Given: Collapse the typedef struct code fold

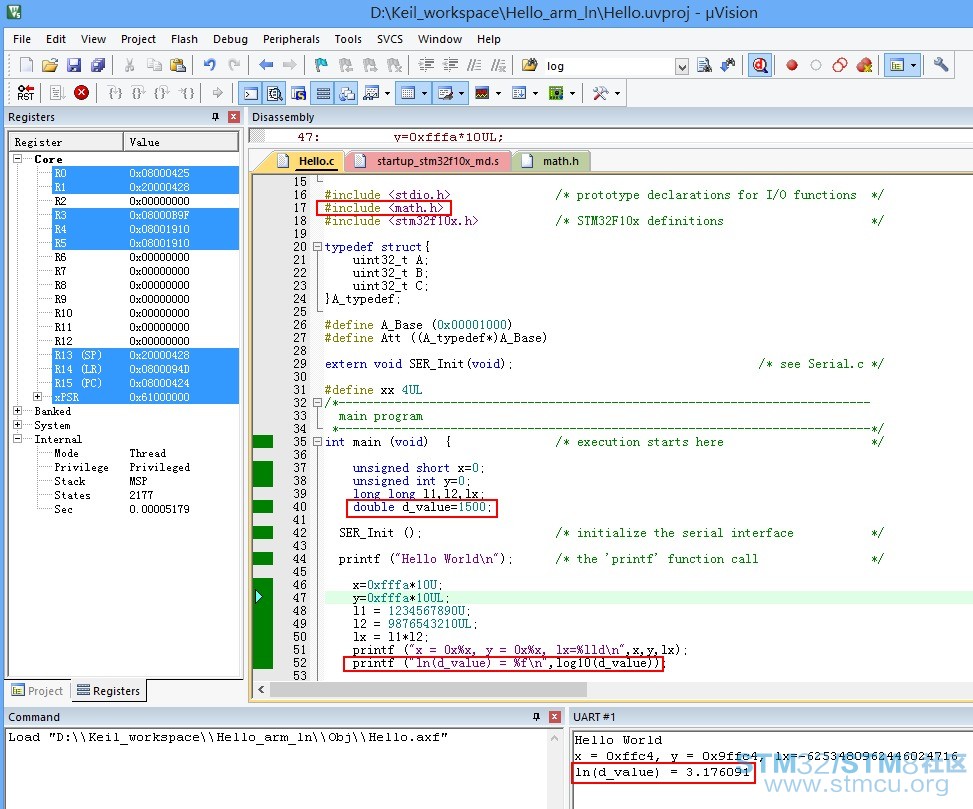Looking at the screenshot, I should [318, 247].
